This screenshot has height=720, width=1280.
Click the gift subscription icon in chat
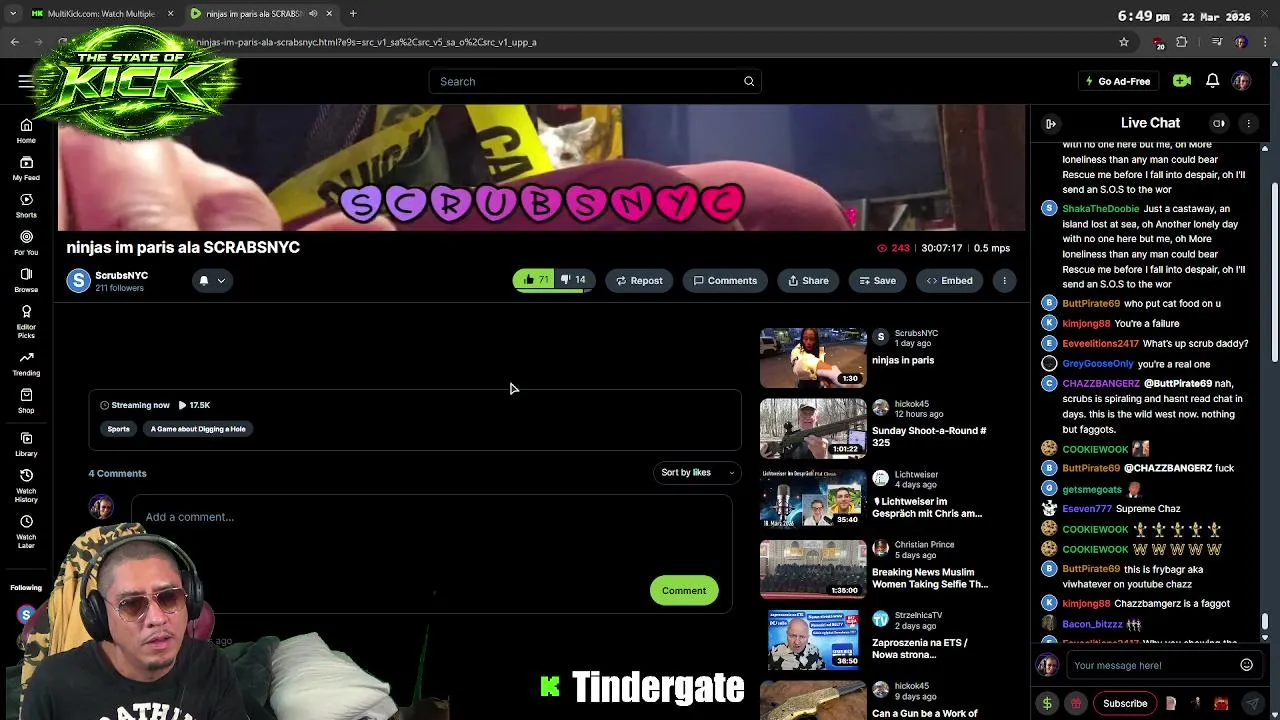[1076, 703]
